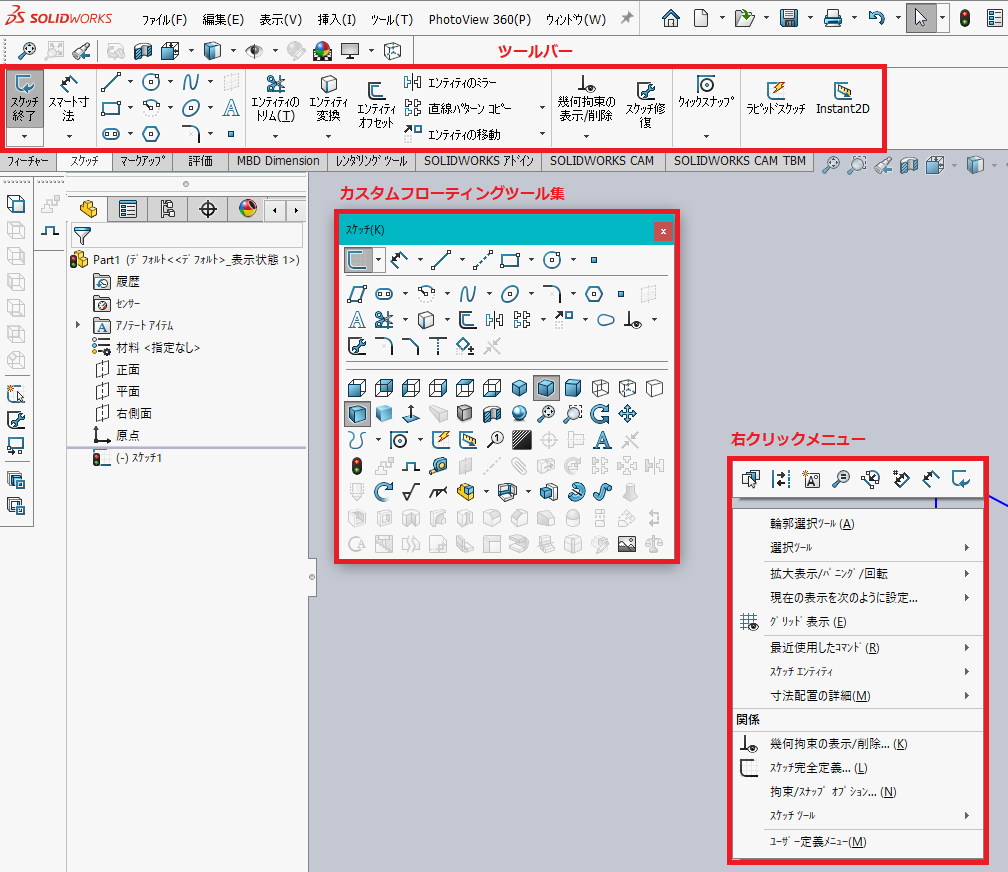Toggle the ラピッドスケッチ rapid sketch mode

tap(775, 98)
